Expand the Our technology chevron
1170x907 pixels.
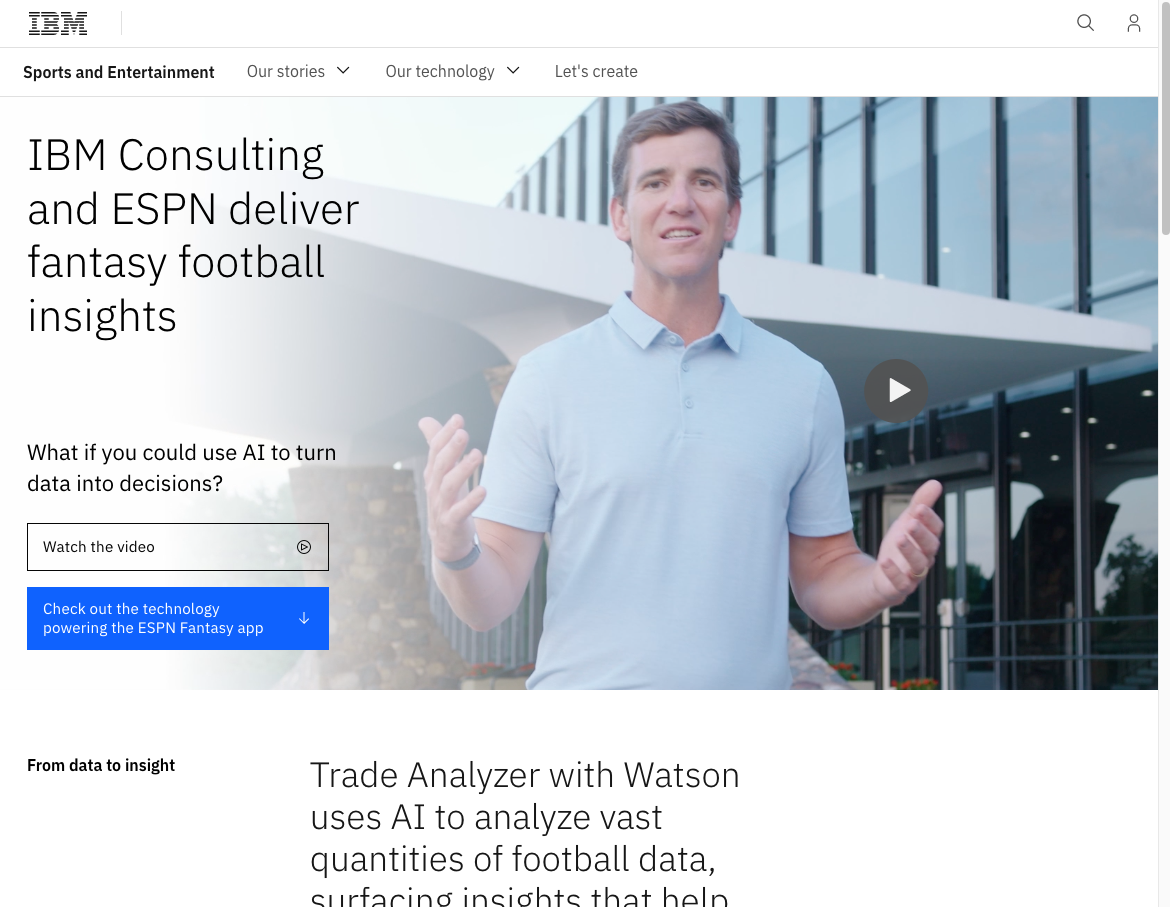513,71
